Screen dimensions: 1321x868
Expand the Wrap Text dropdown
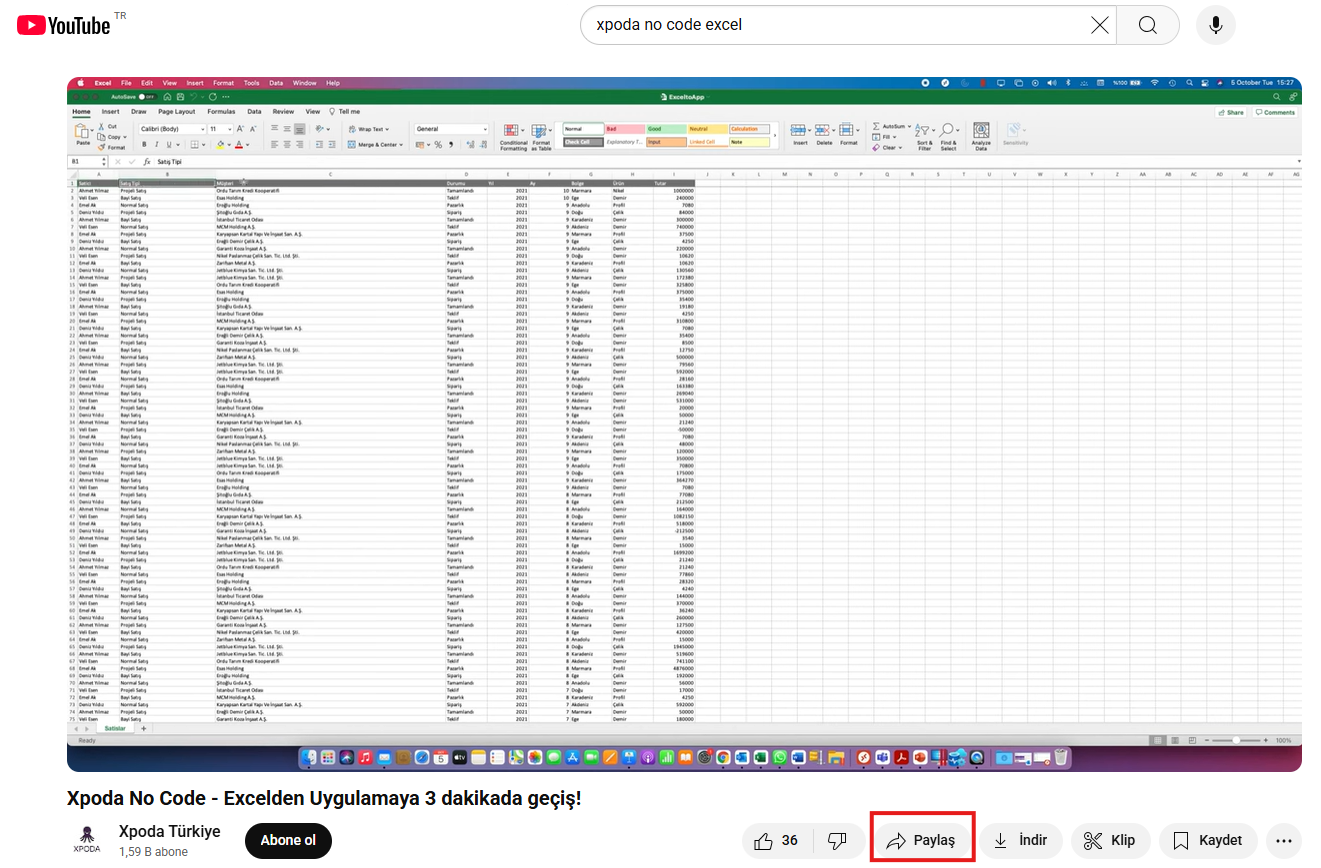pyautogui.click(x=387, y=129)
